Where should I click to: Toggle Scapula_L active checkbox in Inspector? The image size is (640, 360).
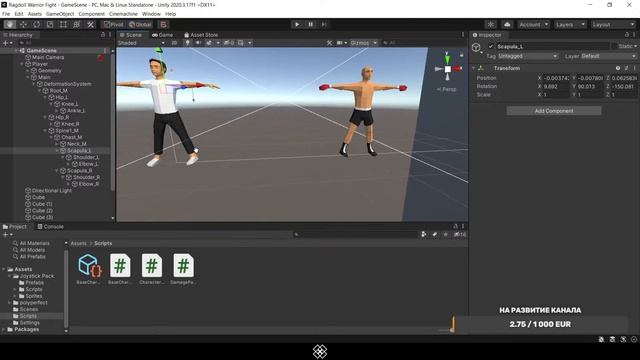coord(491,47)
